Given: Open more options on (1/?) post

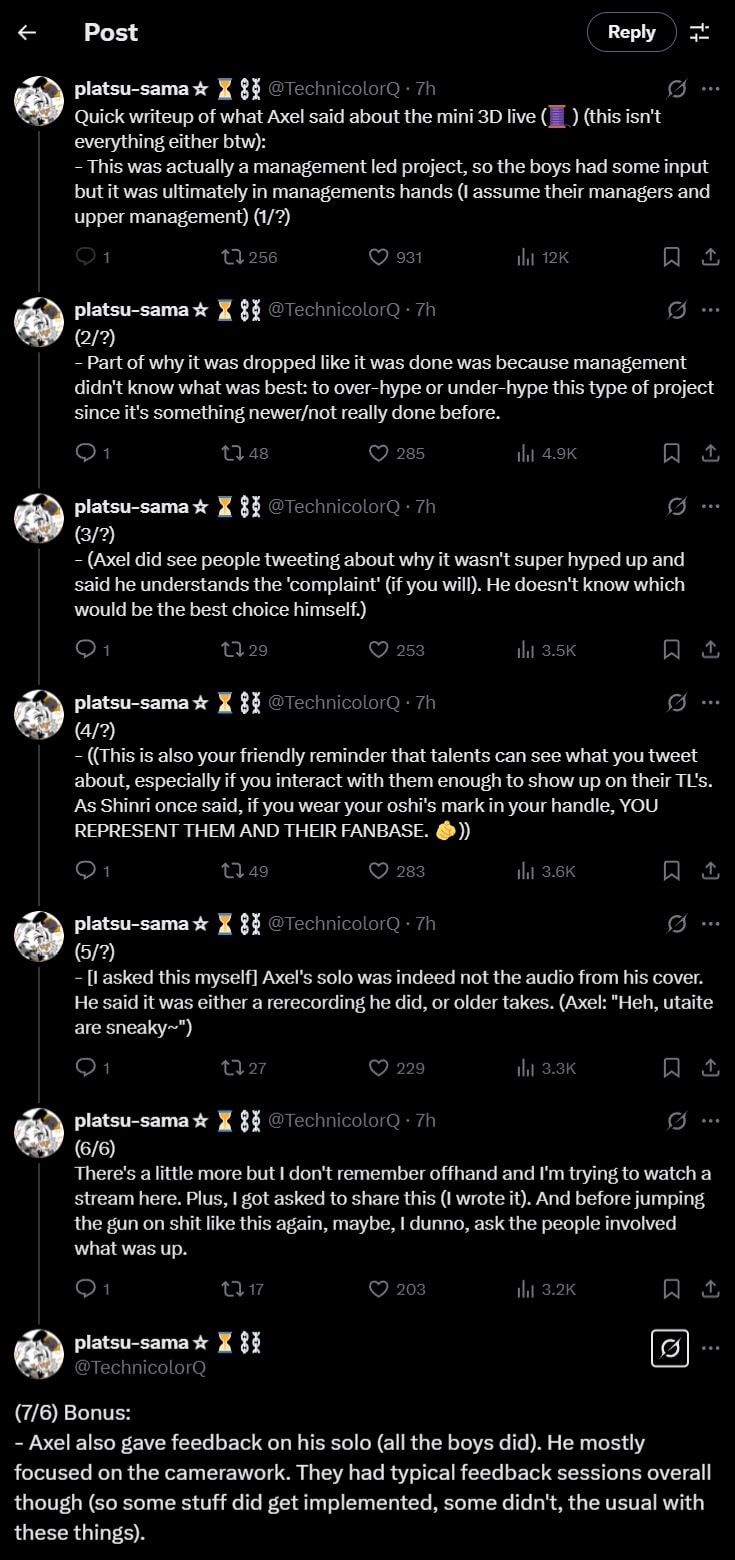Looking at the screenshot, I should click(x=710, y=88).
